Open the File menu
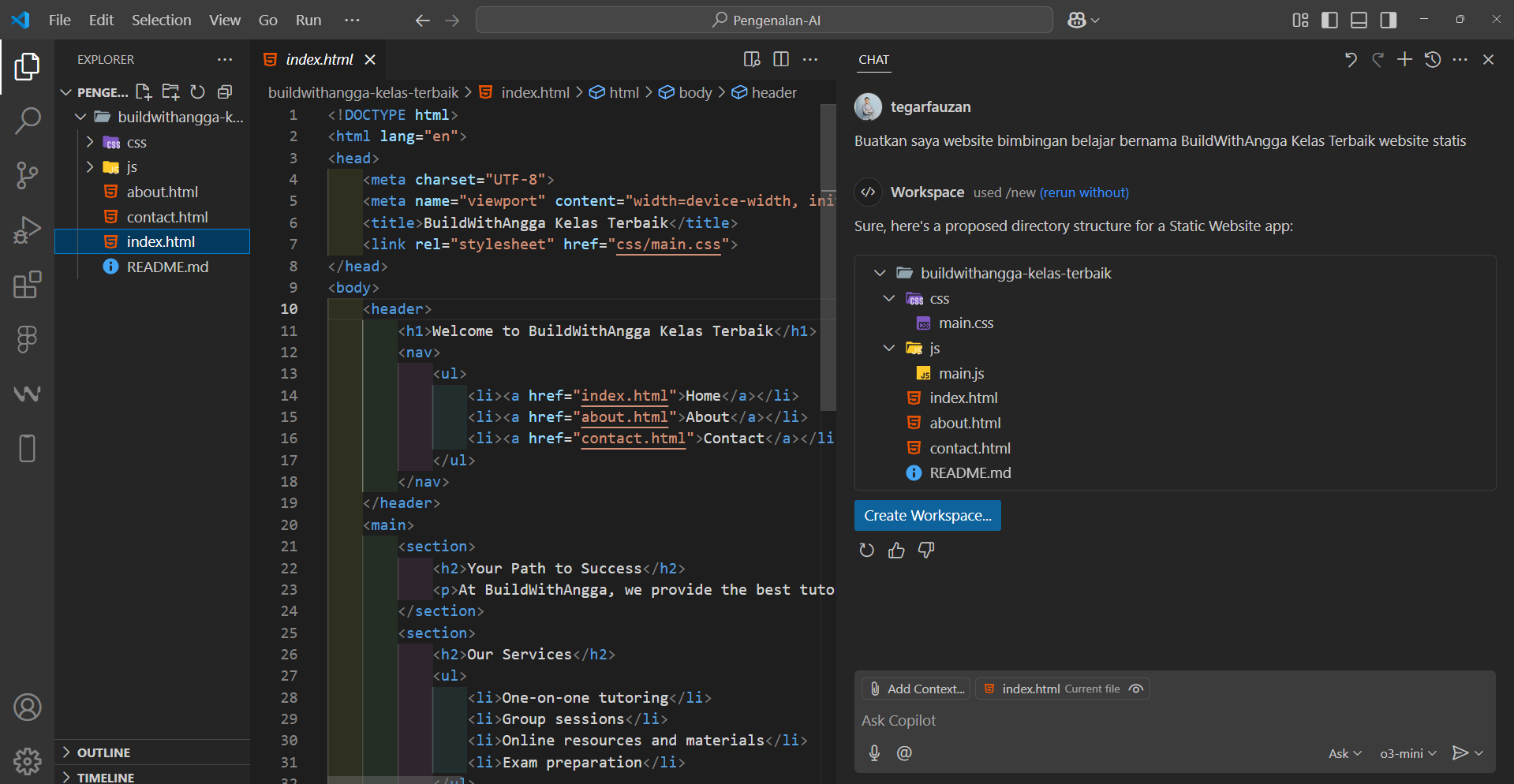This screenshot has width=1514, height=784. point(59,20)
